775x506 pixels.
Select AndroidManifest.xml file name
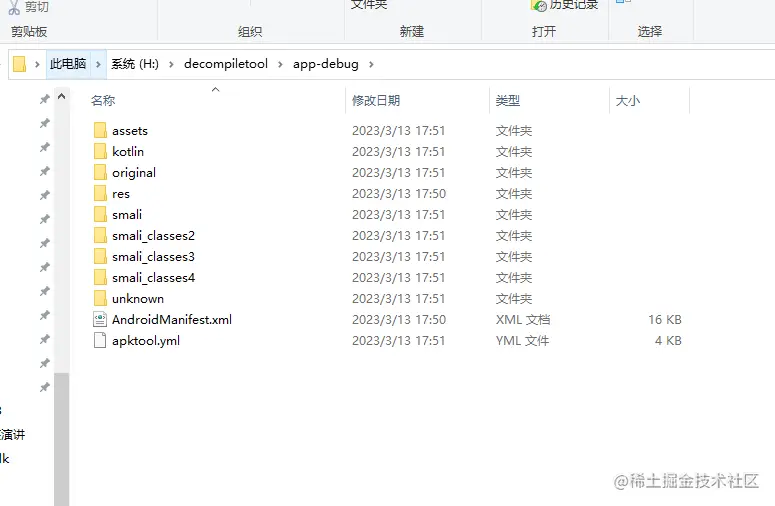(172, 320)
